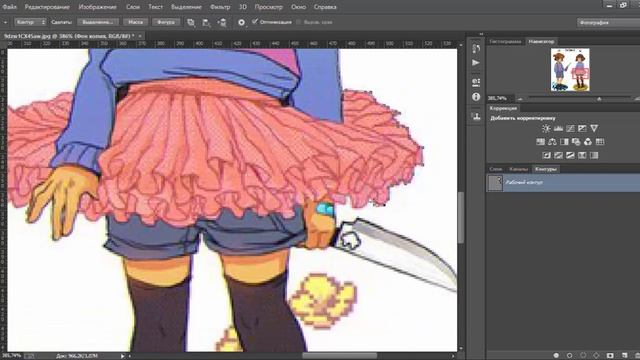Open the Properties panel icon

476,82
